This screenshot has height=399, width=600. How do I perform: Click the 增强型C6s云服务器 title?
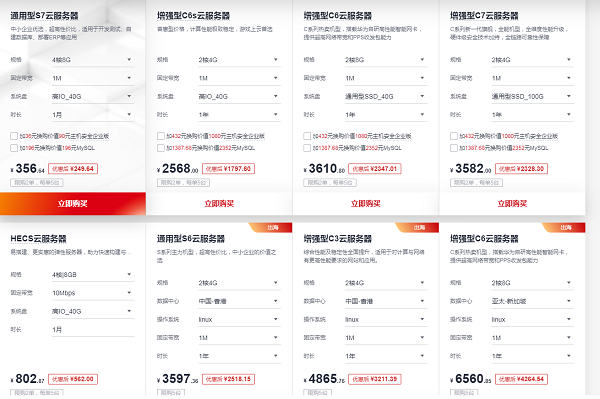pyautogui.click(x=193, y=16)
